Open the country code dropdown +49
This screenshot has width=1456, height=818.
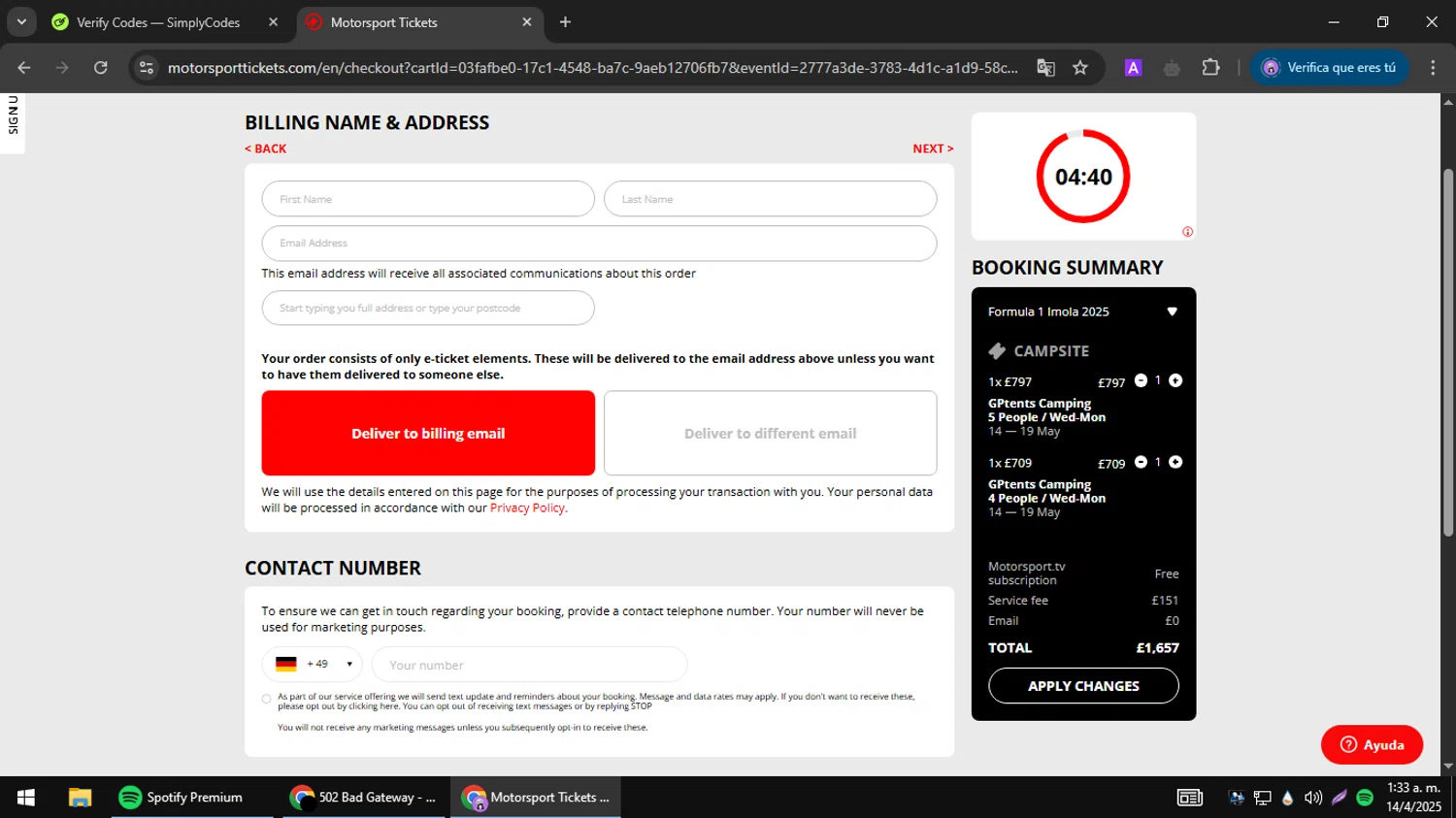(312, 665)
